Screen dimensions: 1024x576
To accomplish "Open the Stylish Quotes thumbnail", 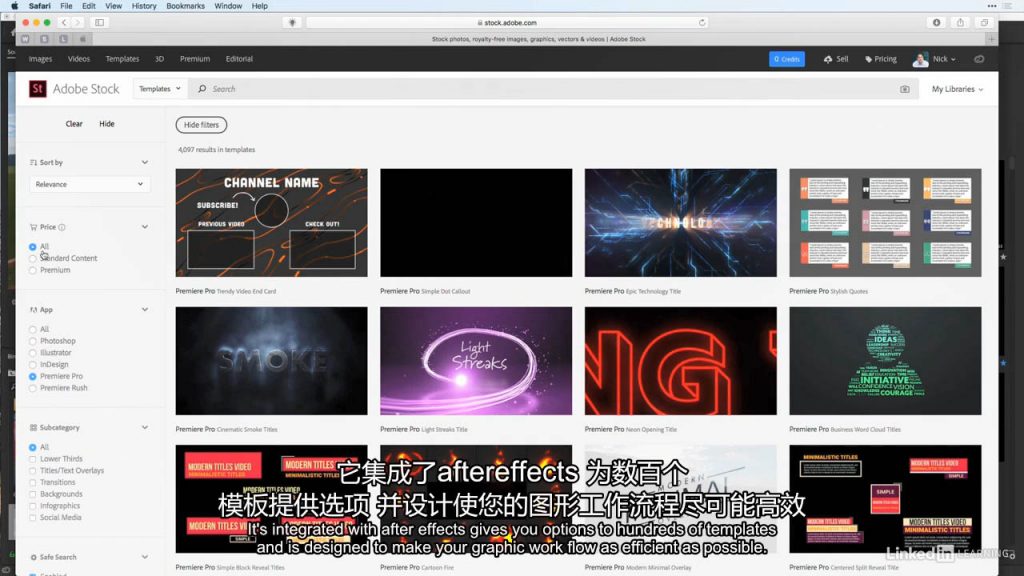I will tap(885, 223).
